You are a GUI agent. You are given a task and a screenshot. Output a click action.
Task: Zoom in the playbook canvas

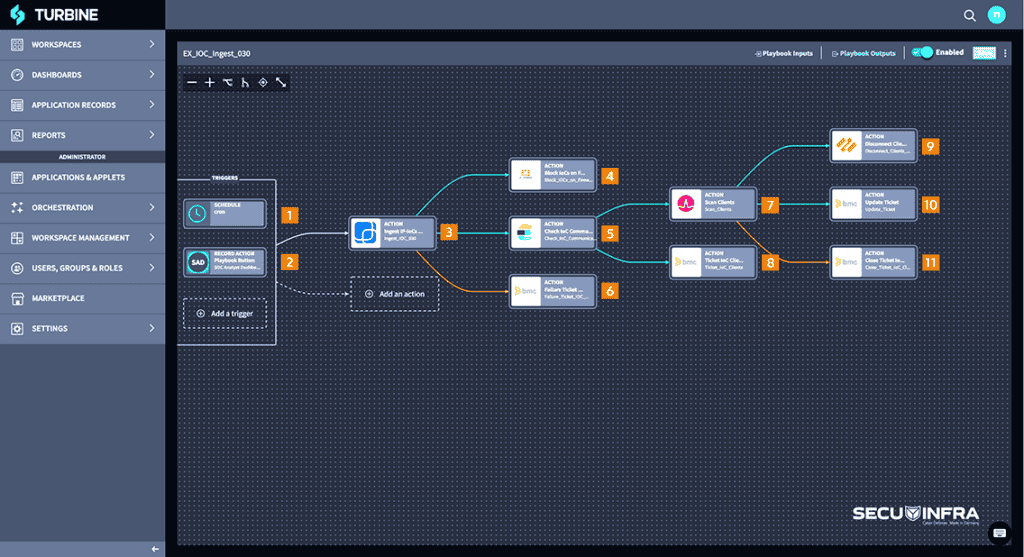tap(210, 82)
